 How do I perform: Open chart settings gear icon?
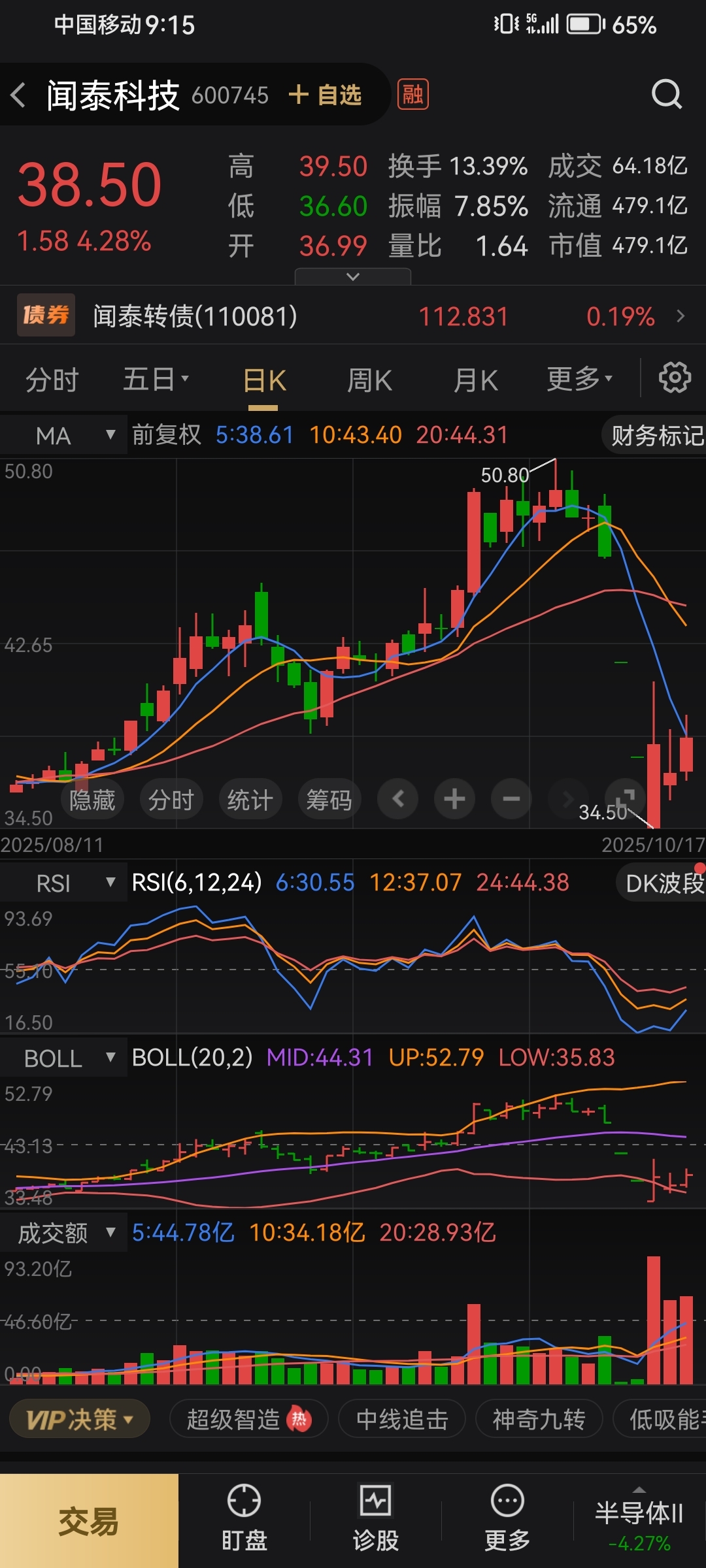click(675, 378)
